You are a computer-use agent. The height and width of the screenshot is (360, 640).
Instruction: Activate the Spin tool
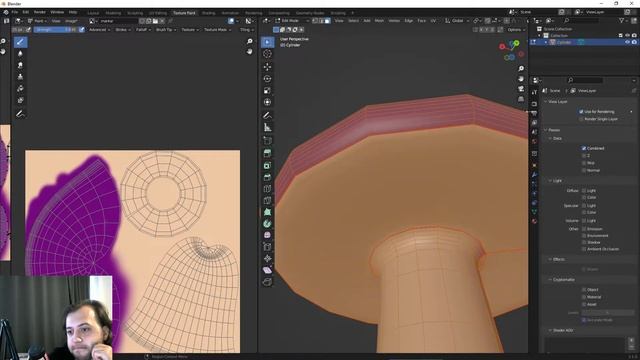[267, 224]
